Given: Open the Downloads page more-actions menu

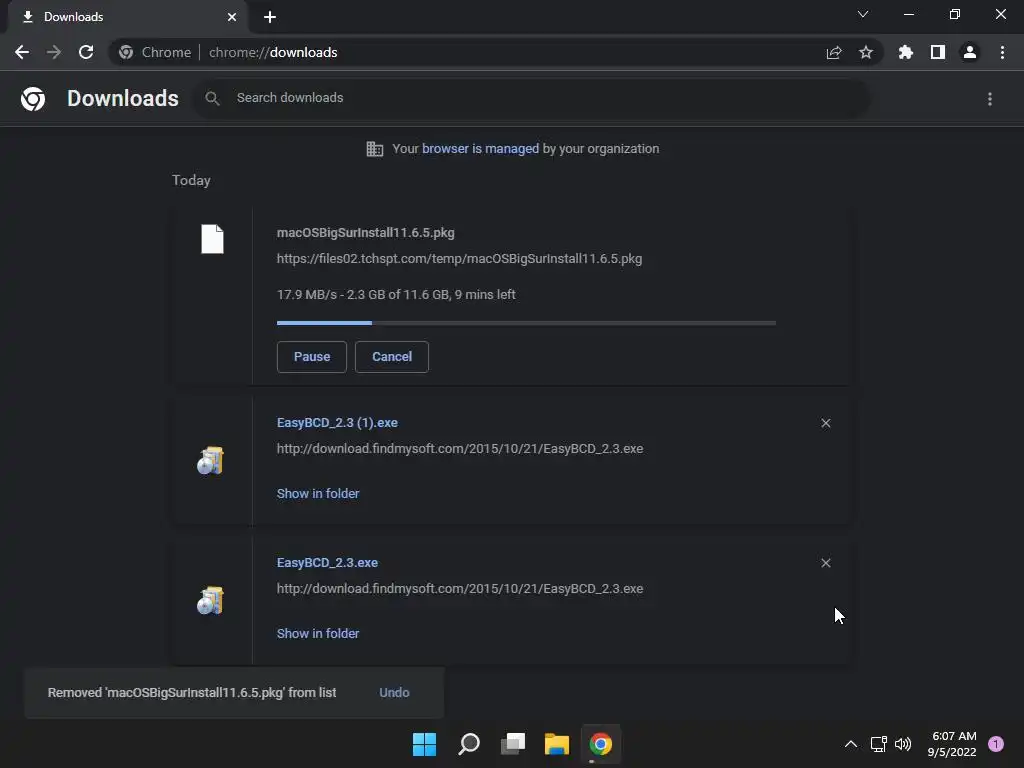Looking at the screenshot, I should point(990,99).
